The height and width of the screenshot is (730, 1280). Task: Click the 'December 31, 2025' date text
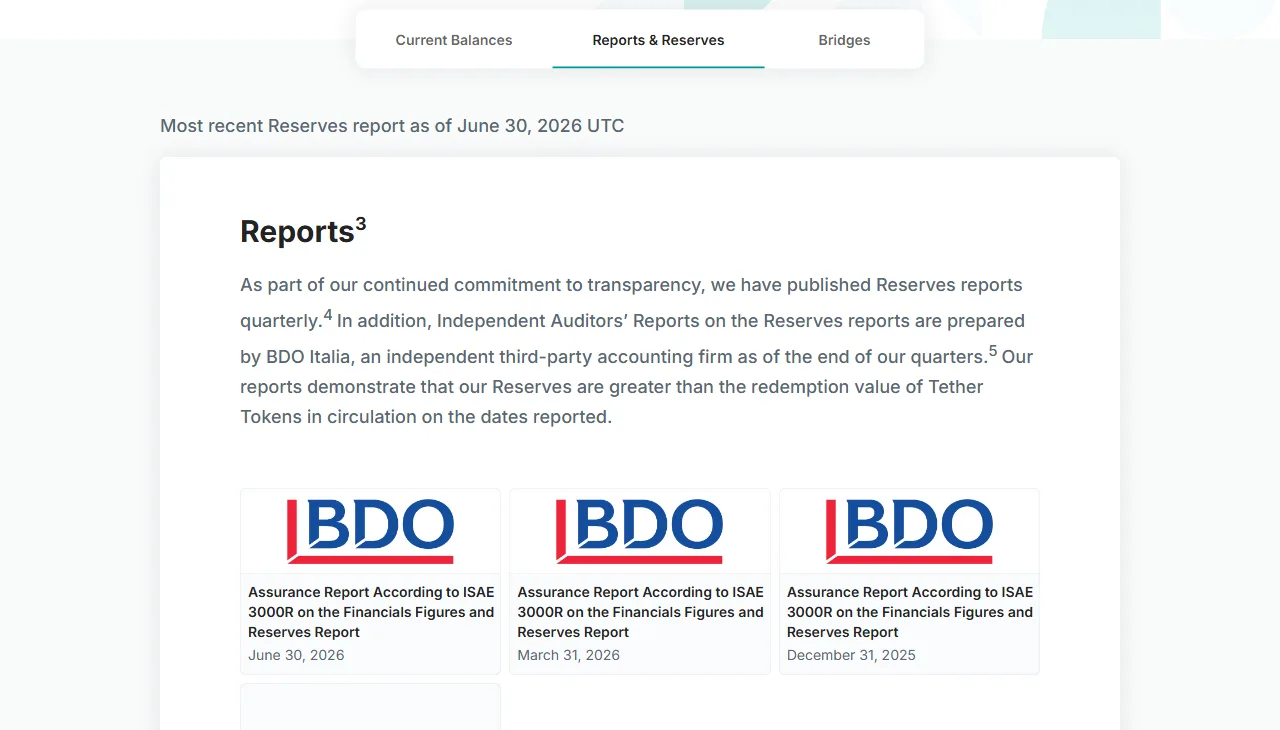(x=851, y=655)
